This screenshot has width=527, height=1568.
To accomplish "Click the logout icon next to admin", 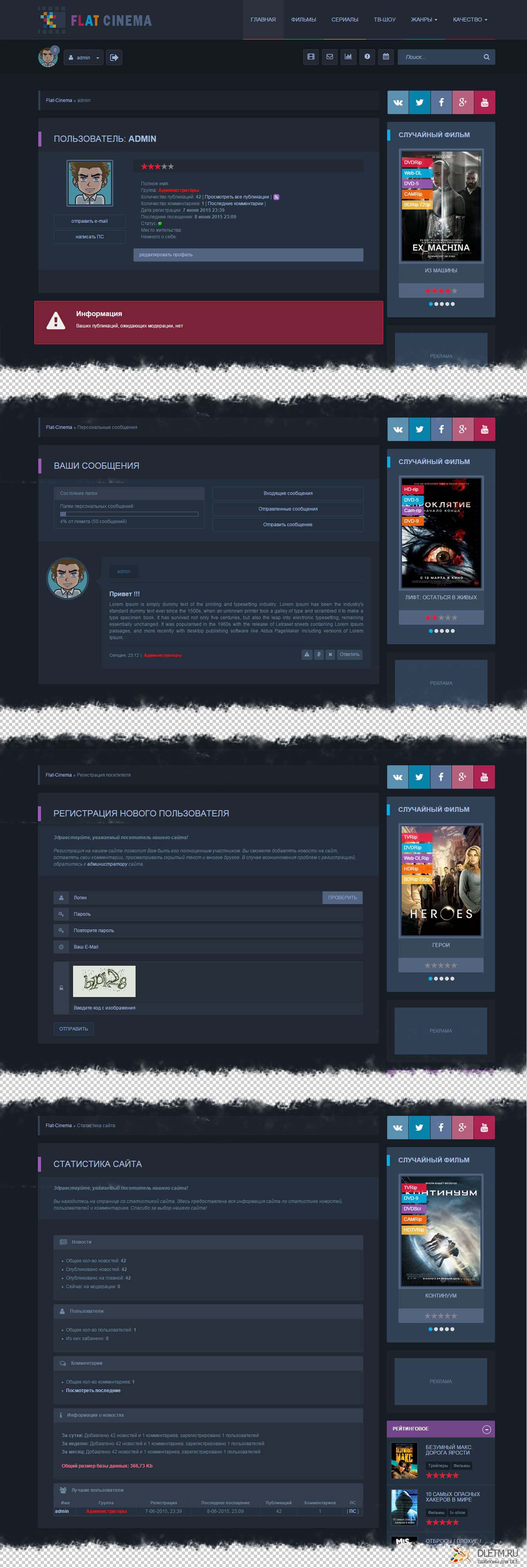I will pyautogui.click(x=114, y=57).
